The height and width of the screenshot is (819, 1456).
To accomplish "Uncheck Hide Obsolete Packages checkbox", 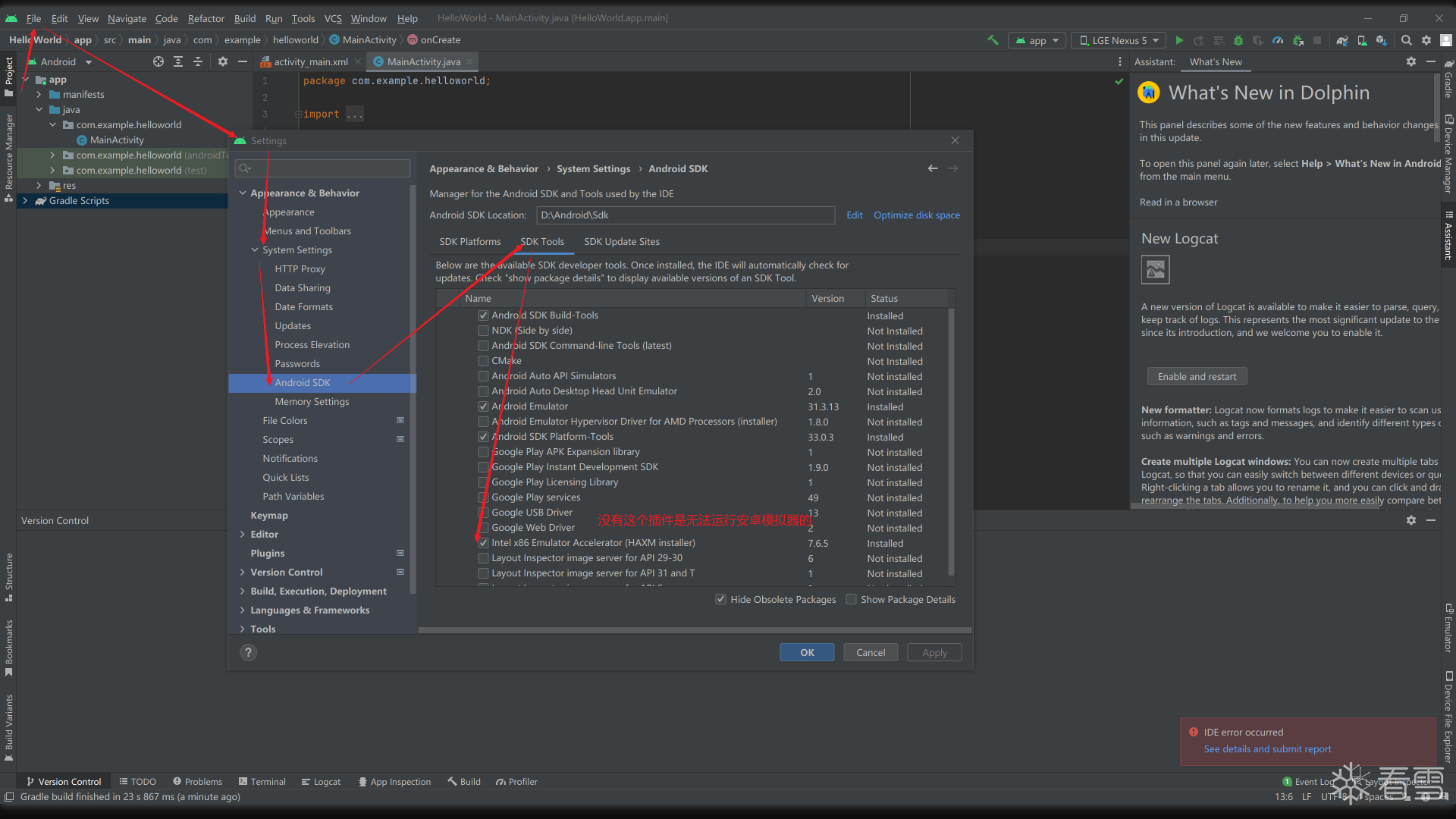I will click(x=720, y=599).
